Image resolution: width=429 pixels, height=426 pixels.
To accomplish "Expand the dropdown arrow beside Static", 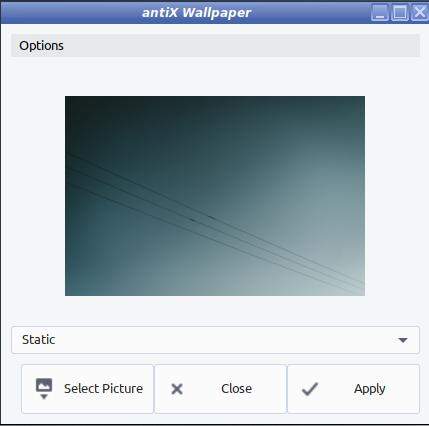I will 403,340.
